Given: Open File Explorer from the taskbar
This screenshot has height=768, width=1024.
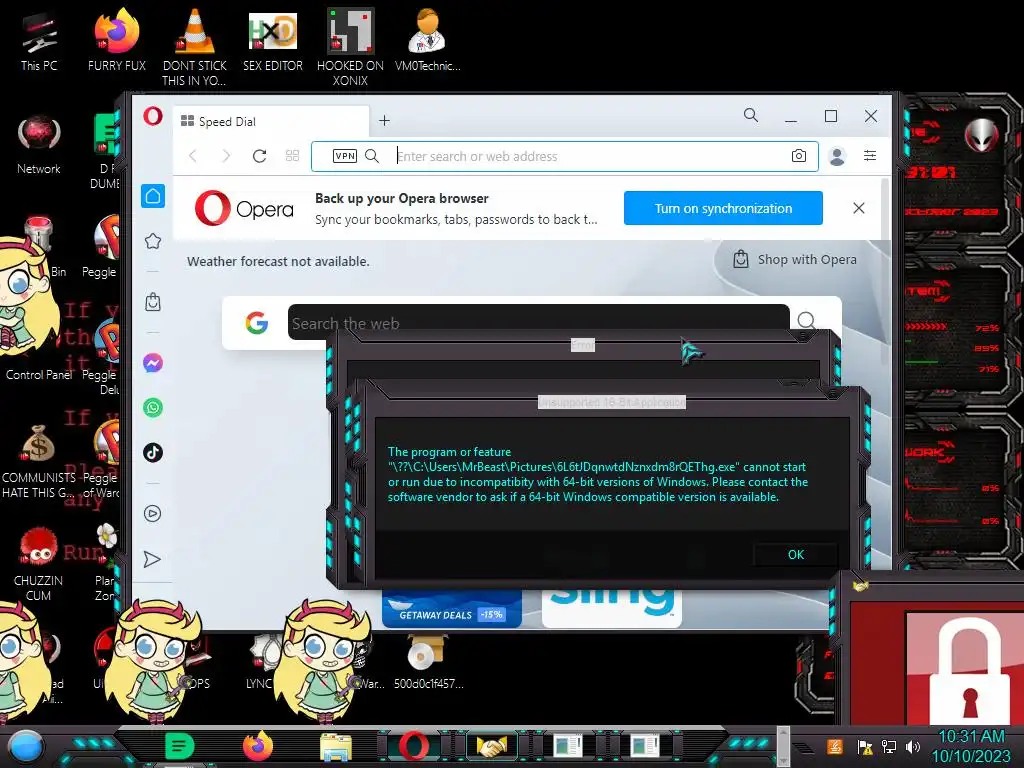Looking at the screenshot, I should [x=336, y=746].
